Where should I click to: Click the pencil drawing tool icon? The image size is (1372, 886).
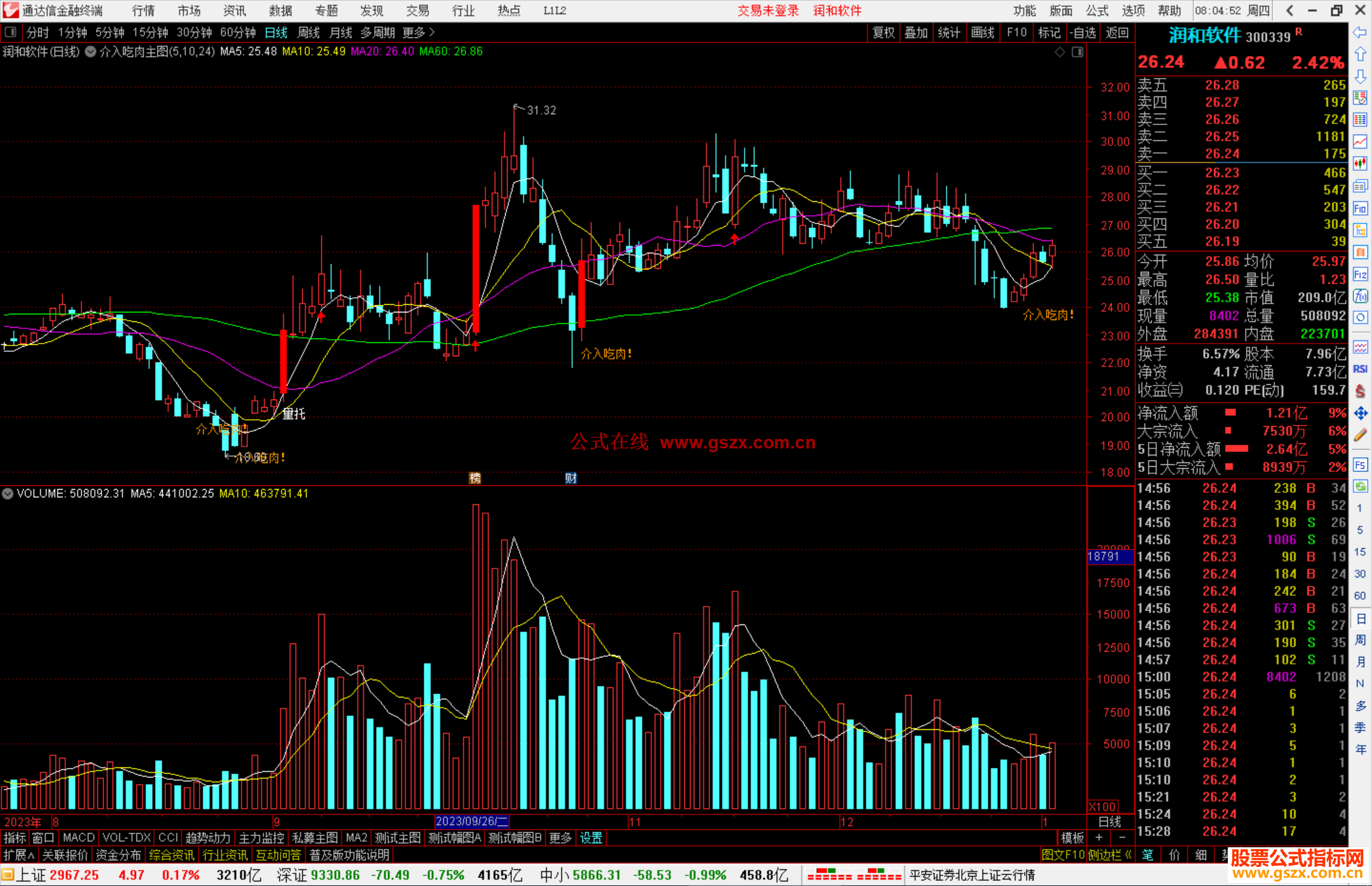pos(1360,435)
